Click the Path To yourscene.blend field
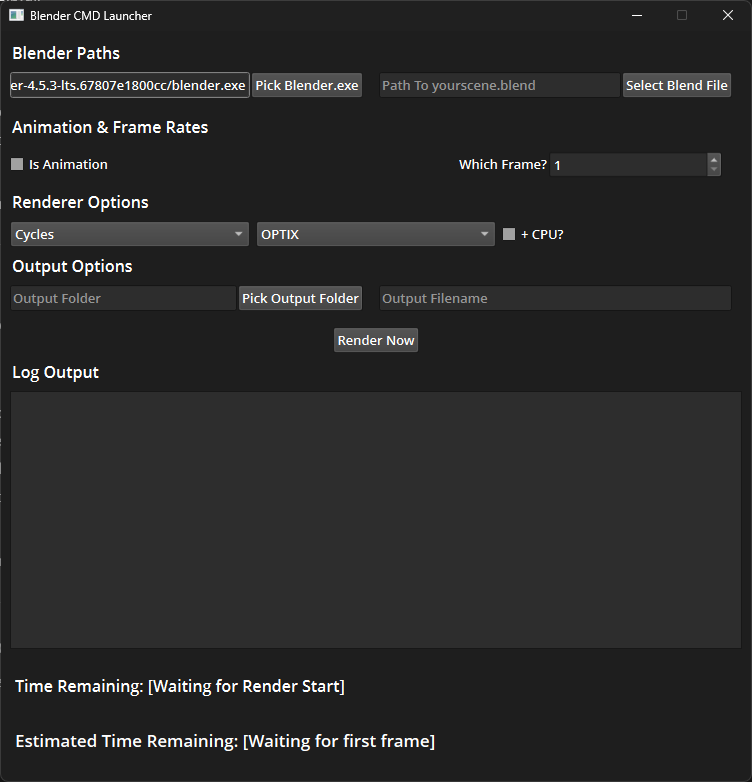This screenshot has width=752, height=782. pyautogui.click(x=499, y=85)
